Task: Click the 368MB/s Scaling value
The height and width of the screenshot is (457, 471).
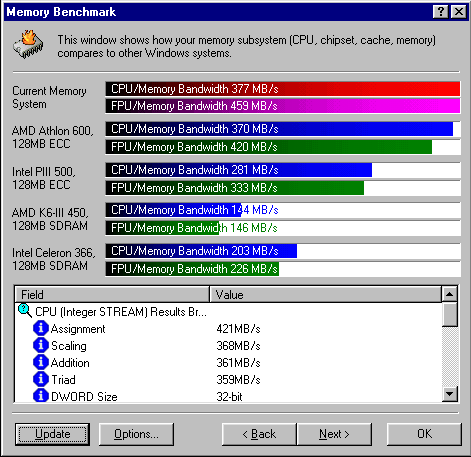Action: click(x=238, y=346)
